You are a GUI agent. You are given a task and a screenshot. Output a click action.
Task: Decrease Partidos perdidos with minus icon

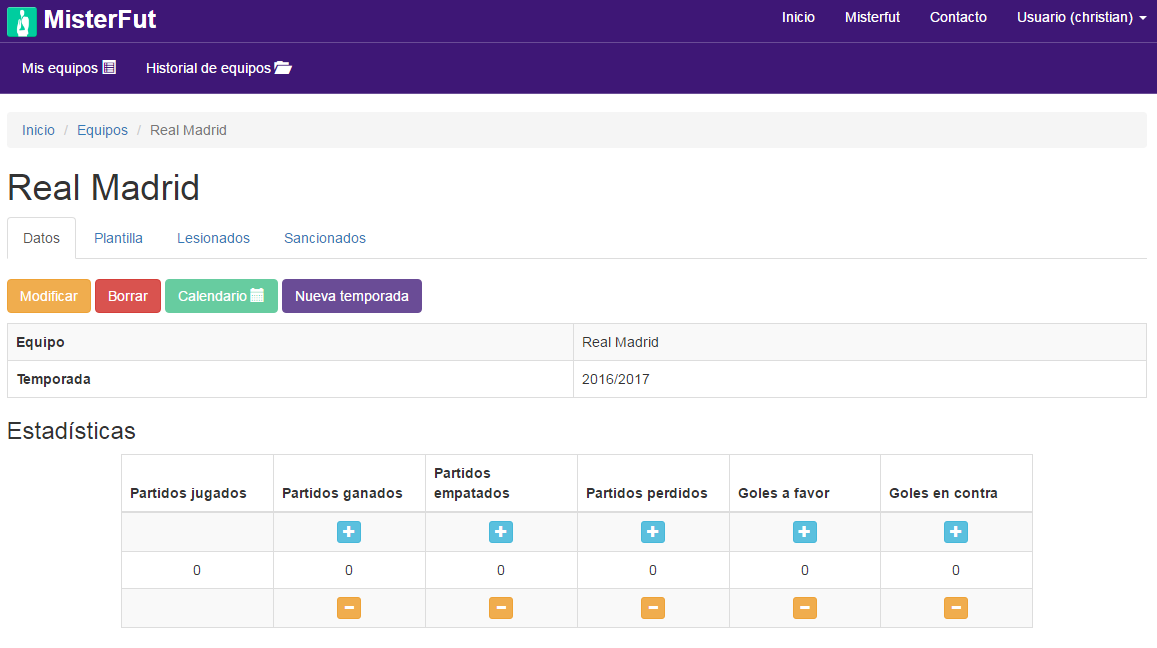[x=653, y=608]
